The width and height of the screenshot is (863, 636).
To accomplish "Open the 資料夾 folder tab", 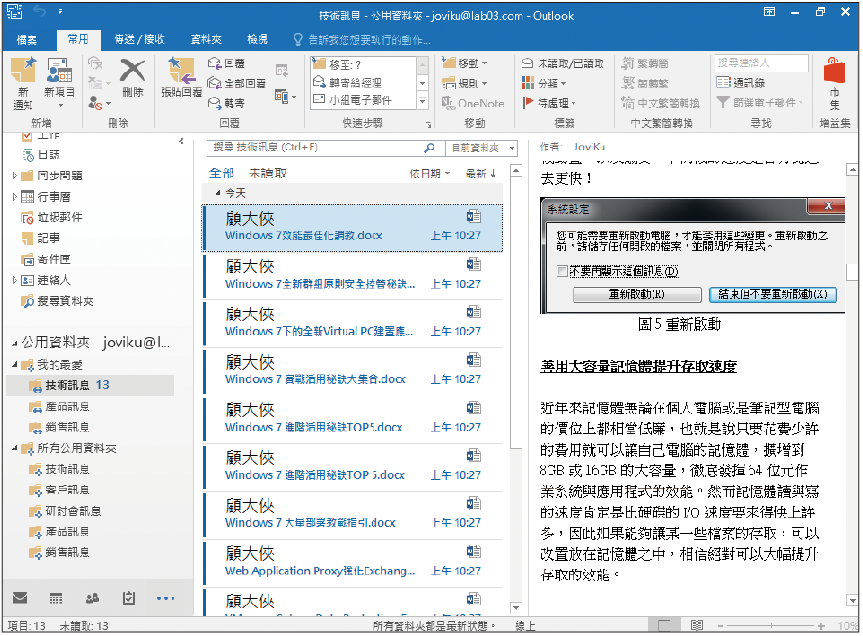I will click(206, 39).
